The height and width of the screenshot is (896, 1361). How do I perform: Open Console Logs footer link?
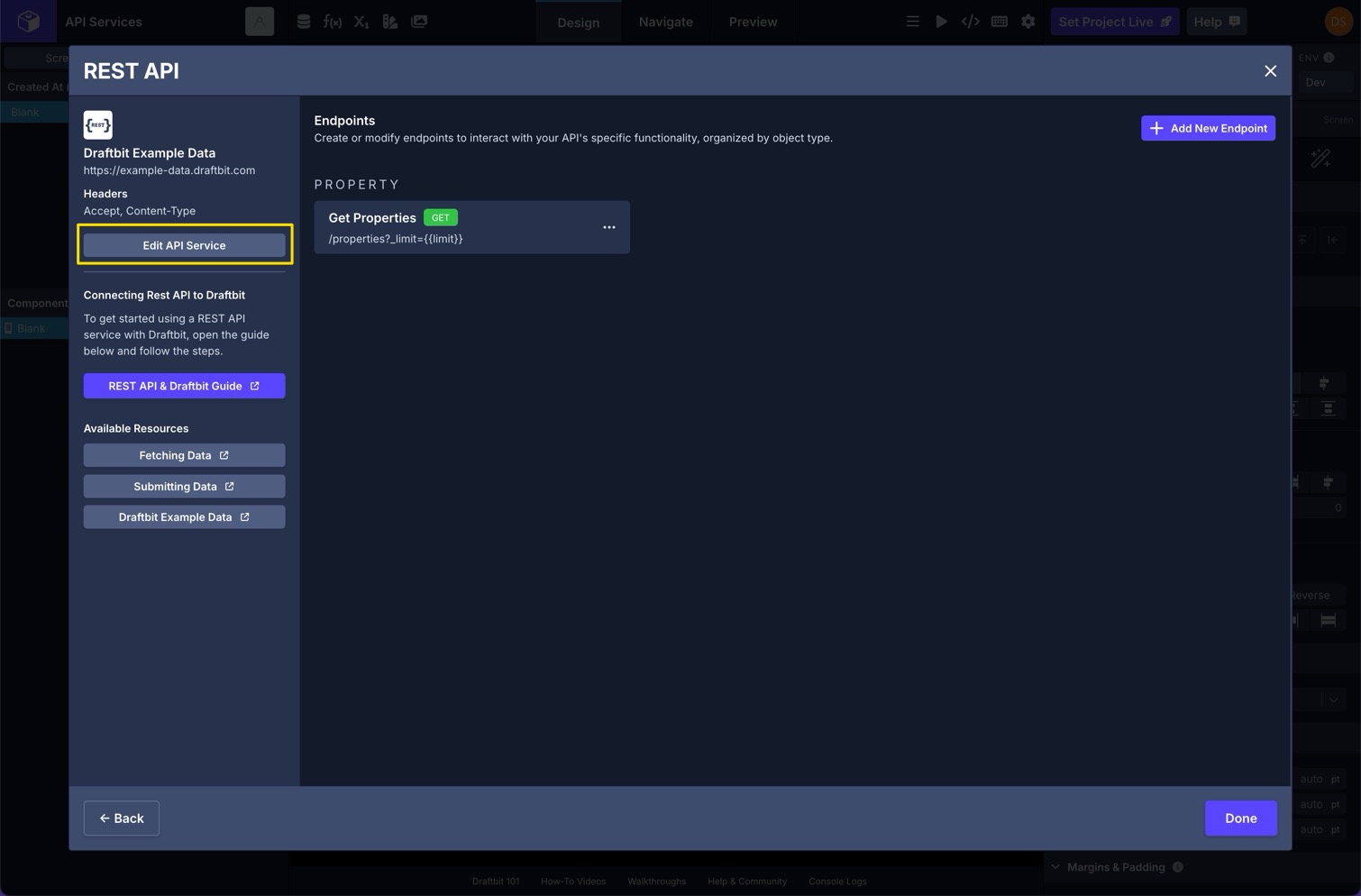837,882
